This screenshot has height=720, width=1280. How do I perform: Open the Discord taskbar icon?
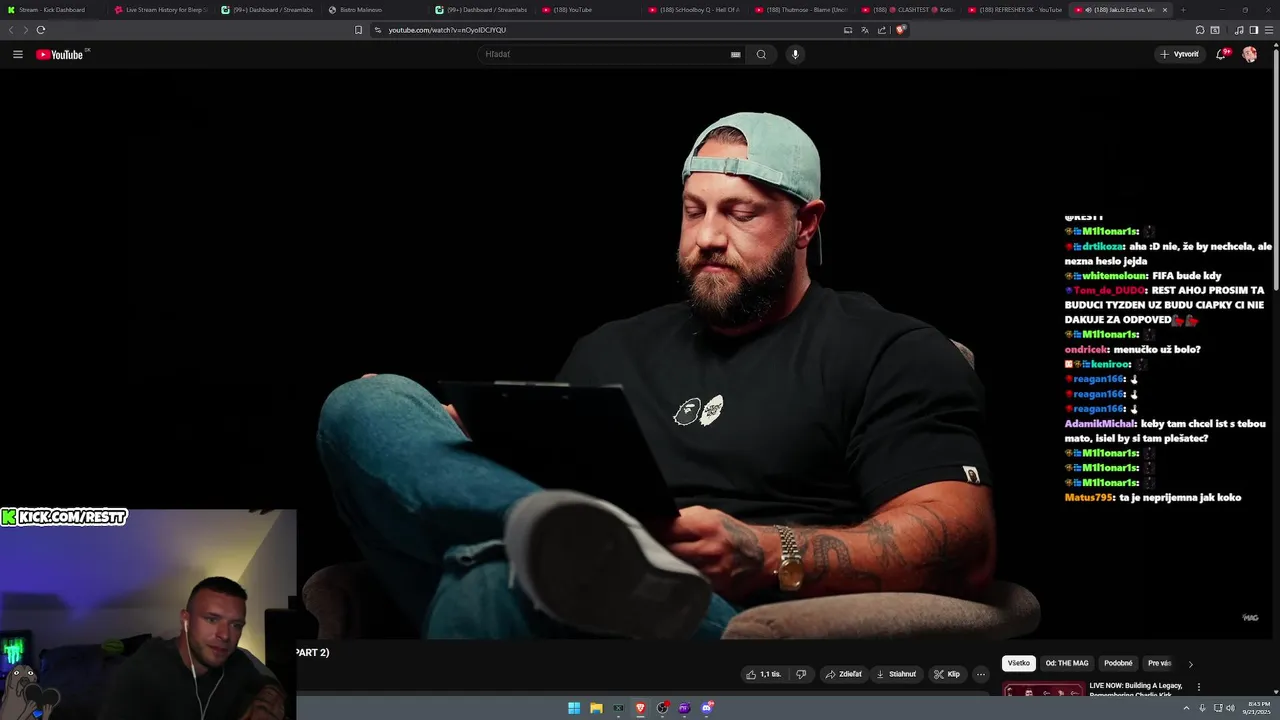click(708, 708)
